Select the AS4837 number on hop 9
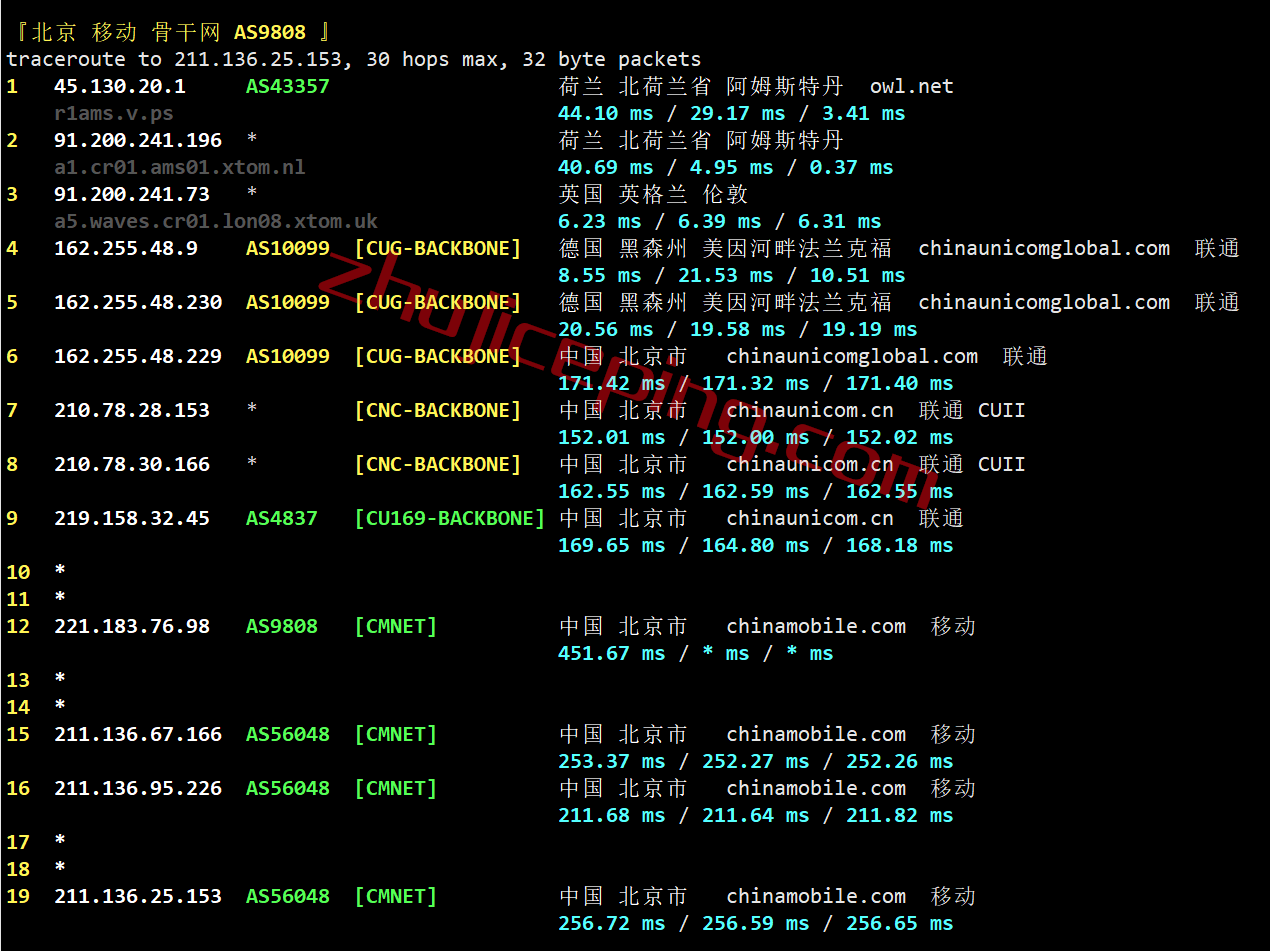1270x951 pixels. 282,518
